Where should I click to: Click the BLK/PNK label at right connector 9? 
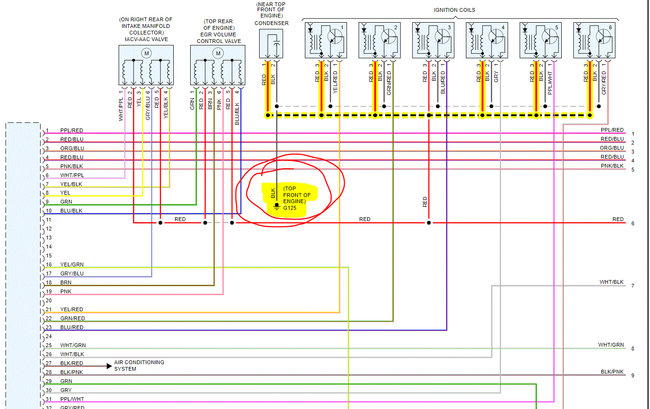click(x=612, y=372)
